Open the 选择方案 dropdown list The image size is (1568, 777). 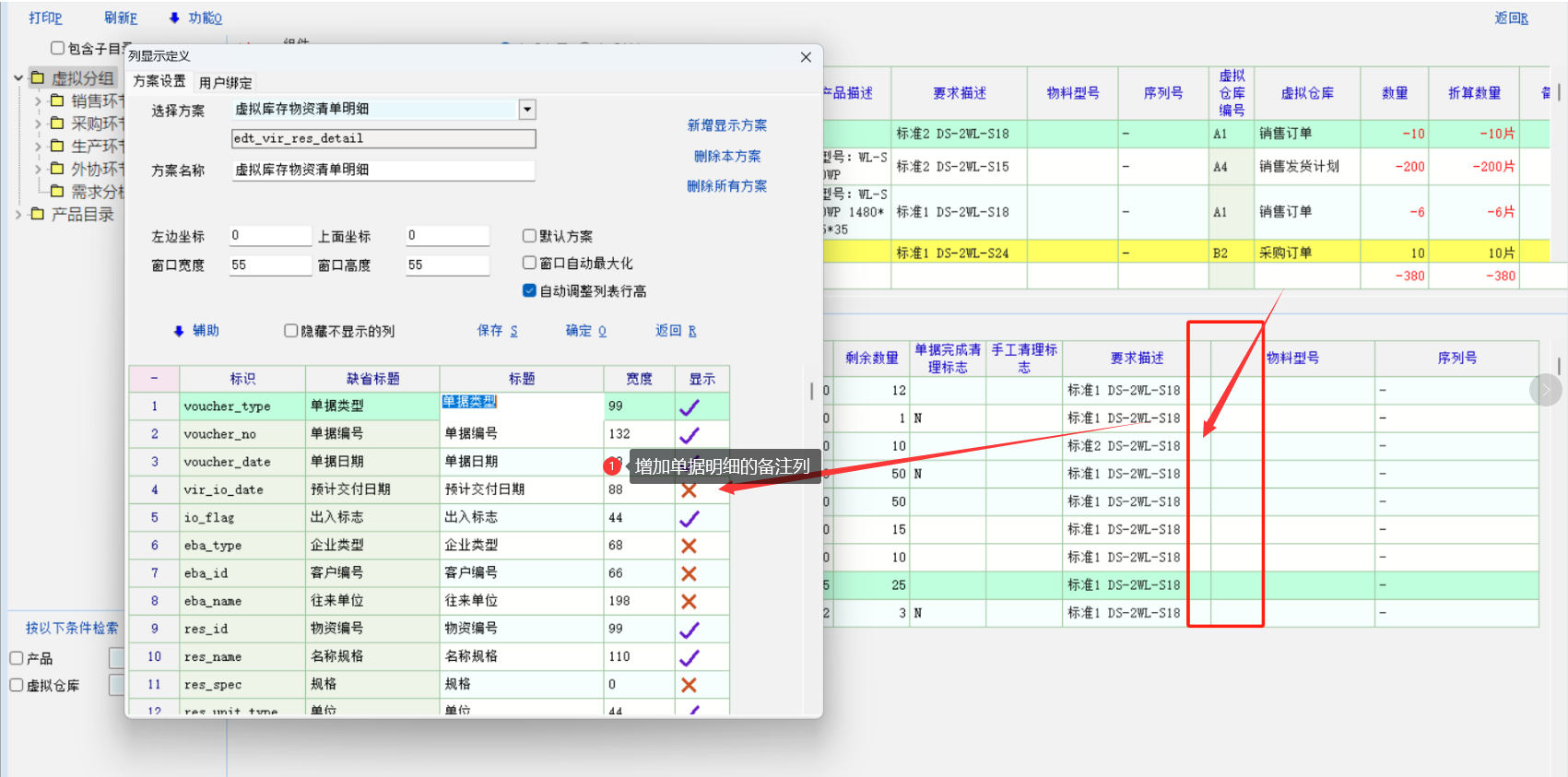527,110
